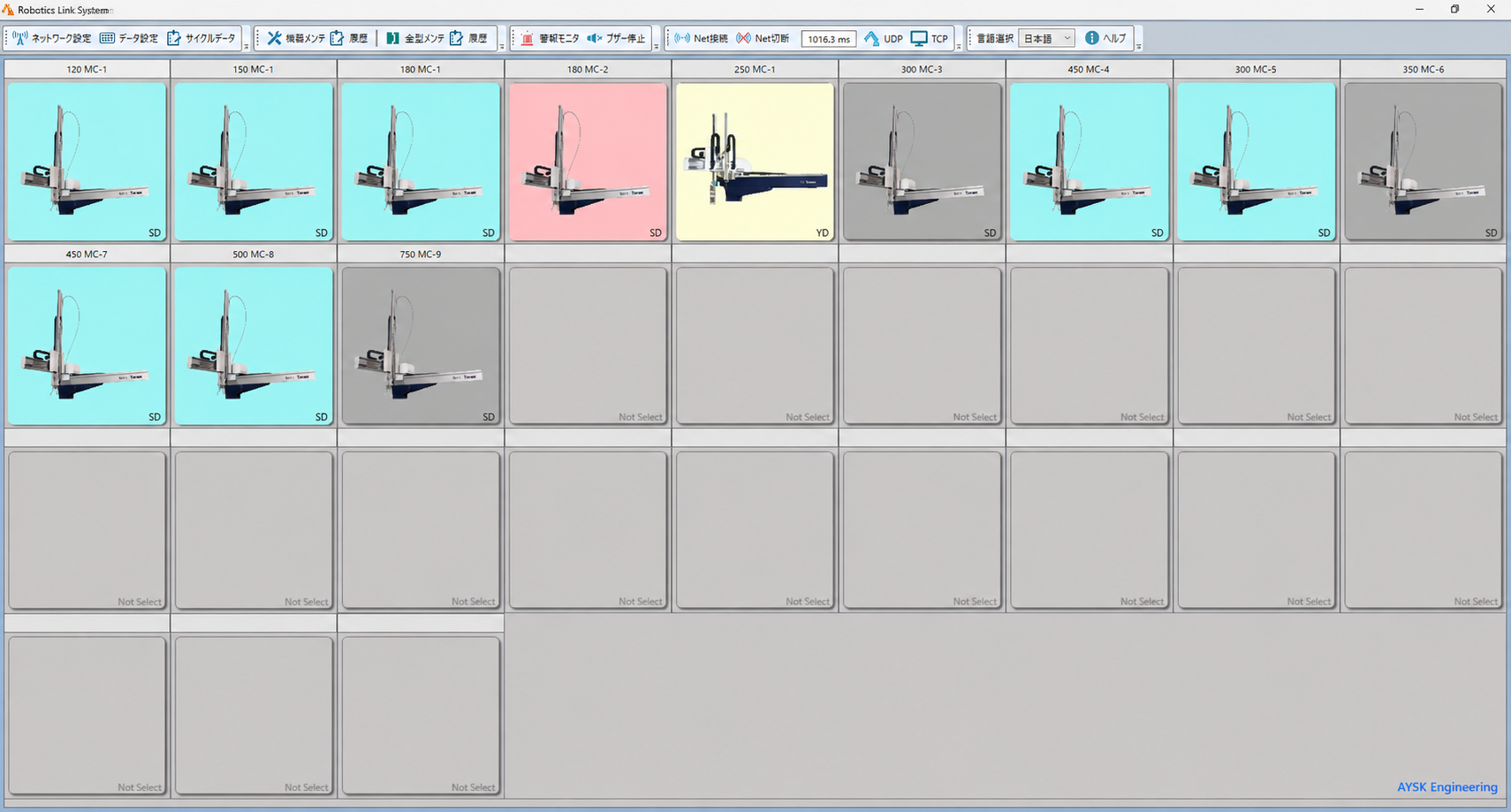
Task: Open 警報モニタ alarm monitor
Action: click(x=550, y=38)
